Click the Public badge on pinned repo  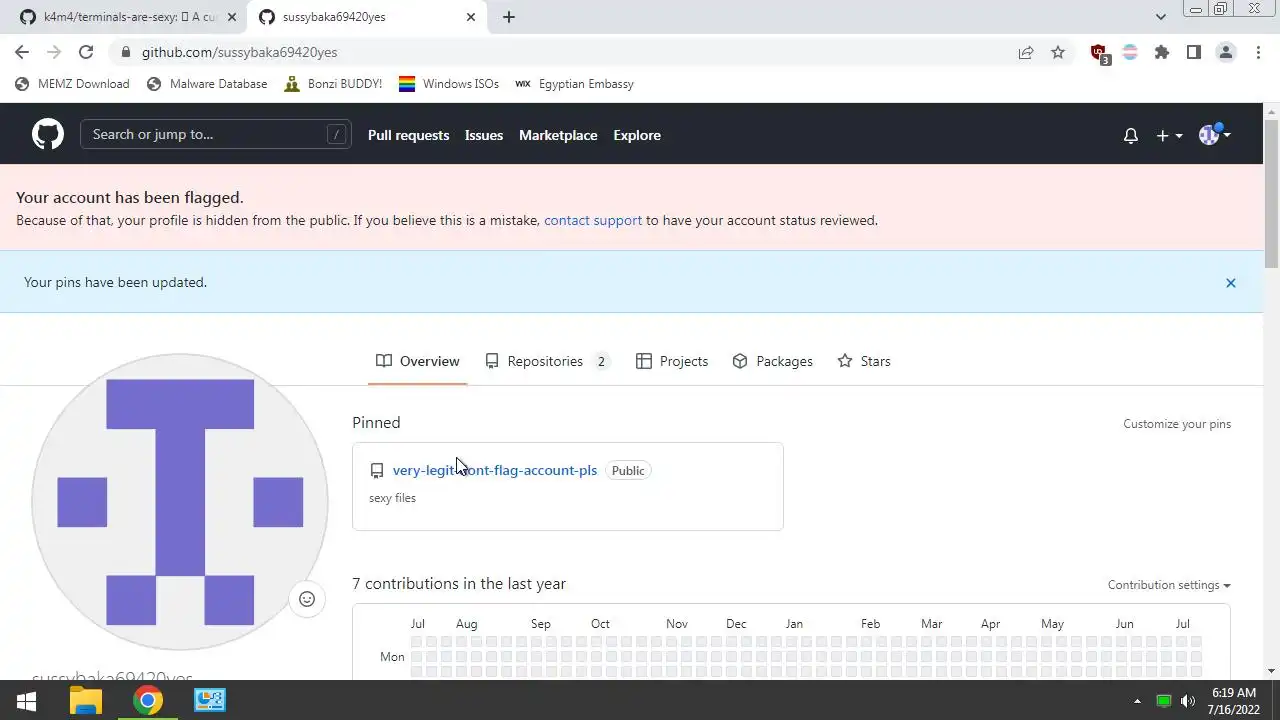[628, 470]
